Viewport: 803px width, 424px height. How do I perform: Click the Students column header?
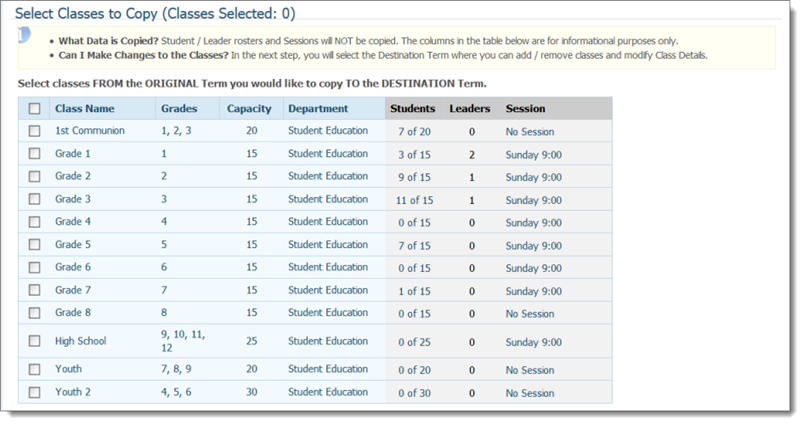coord(413,109)
